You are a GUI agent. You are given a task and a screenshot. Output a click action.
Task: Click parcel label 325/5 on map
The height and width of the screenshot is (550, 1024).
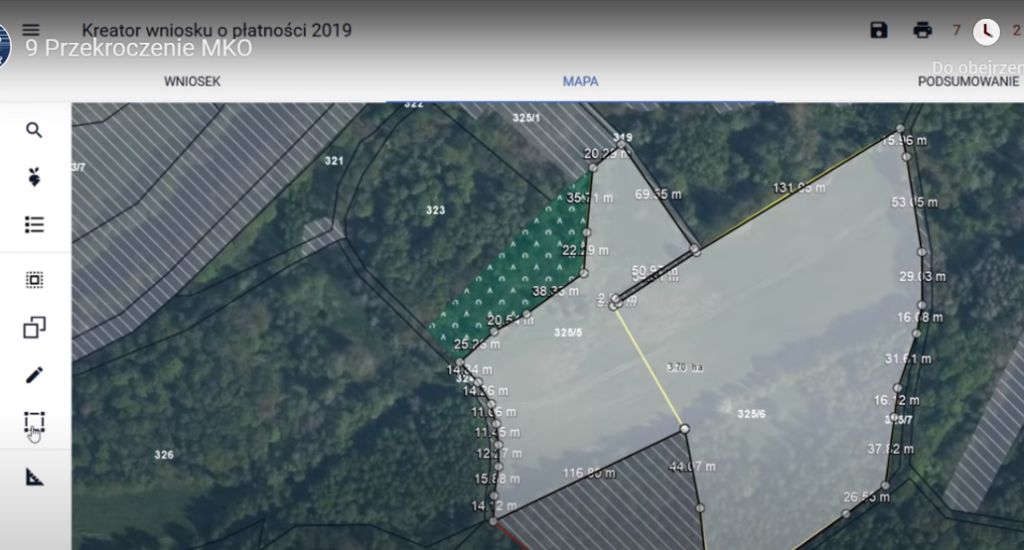coord(568,332)
